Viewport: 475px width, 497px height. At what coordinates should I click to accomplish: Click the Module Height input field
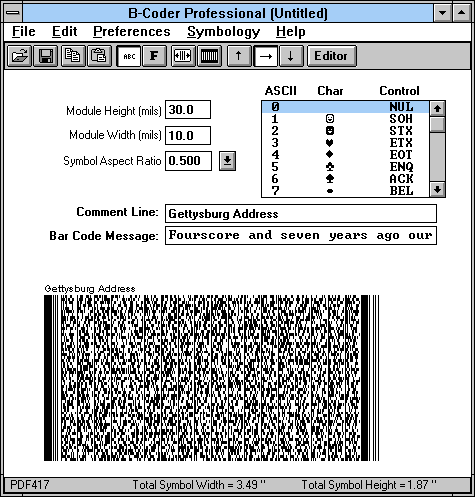pyautogui.click(x=188, y=110)
